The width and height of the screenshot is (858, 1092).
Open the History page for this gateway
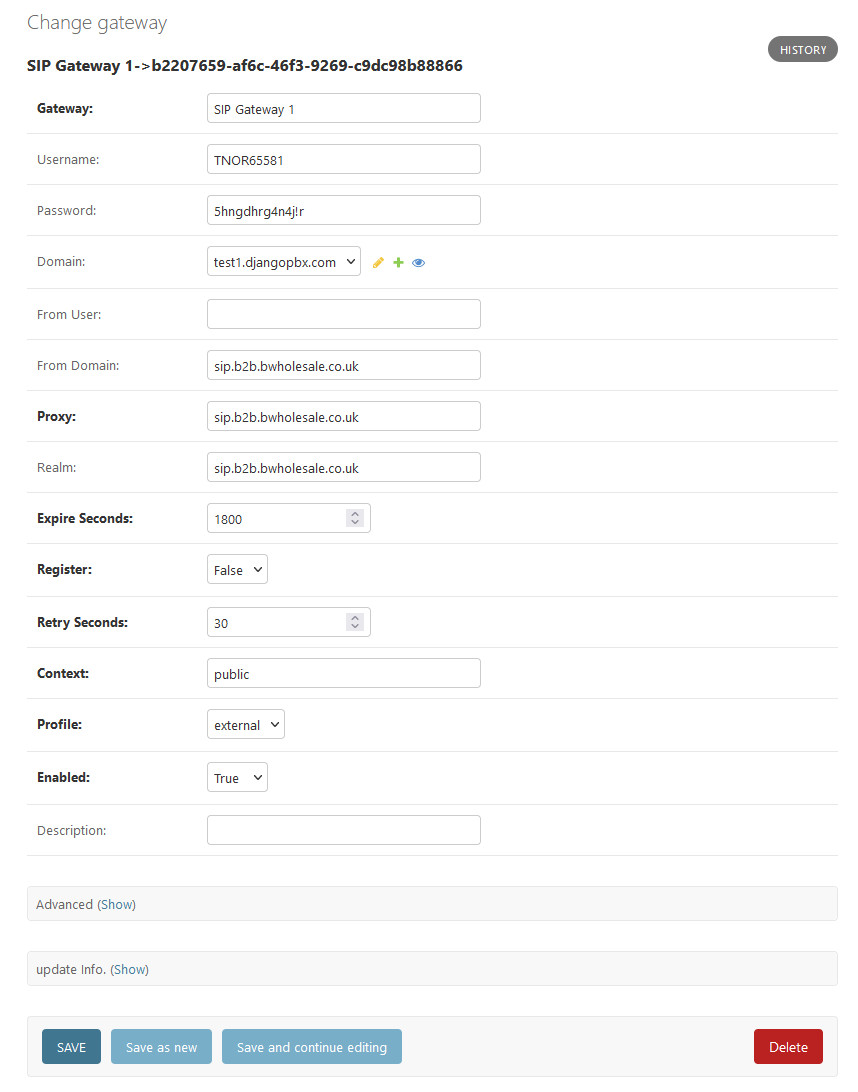pyautogui.click(x=802, y=50)
